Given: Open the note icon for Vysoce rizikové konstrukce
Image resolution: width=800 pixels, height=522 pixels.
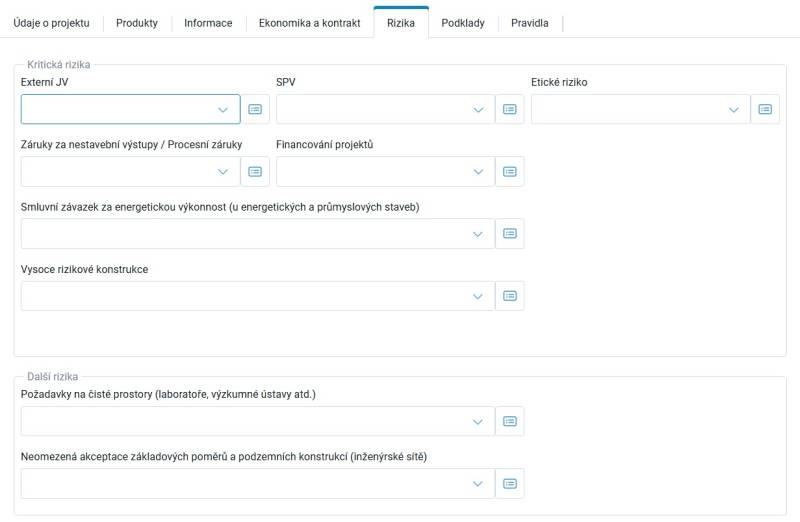Looking at the screenshot, I should (510, 296).
